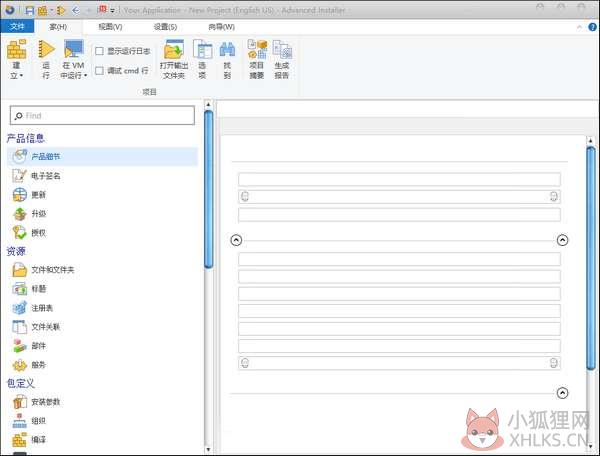The width and height of the screenshot is (600, 456).
Task: Open the Customize Quick Access Toolbar dropdown
Action: (112, 11)
